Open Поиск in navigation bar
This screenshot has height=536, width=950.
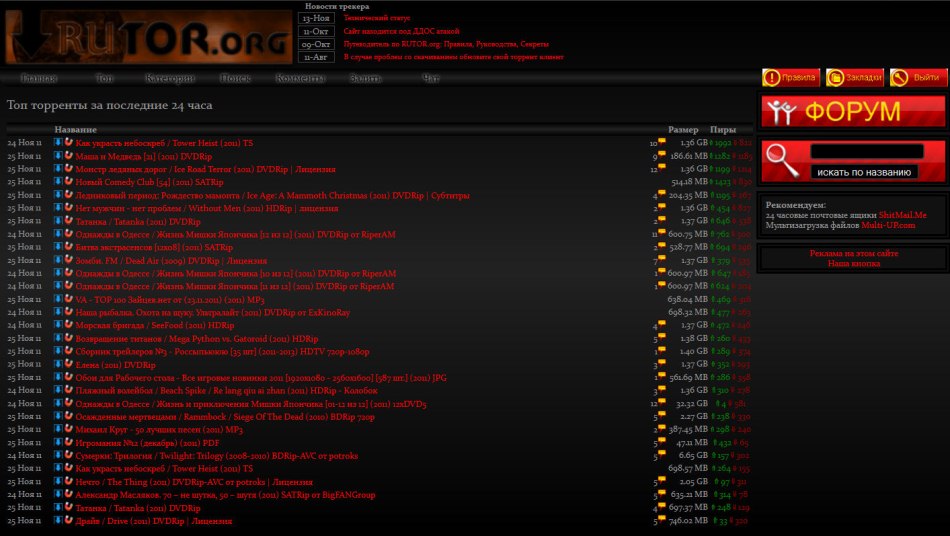point(235,78)
